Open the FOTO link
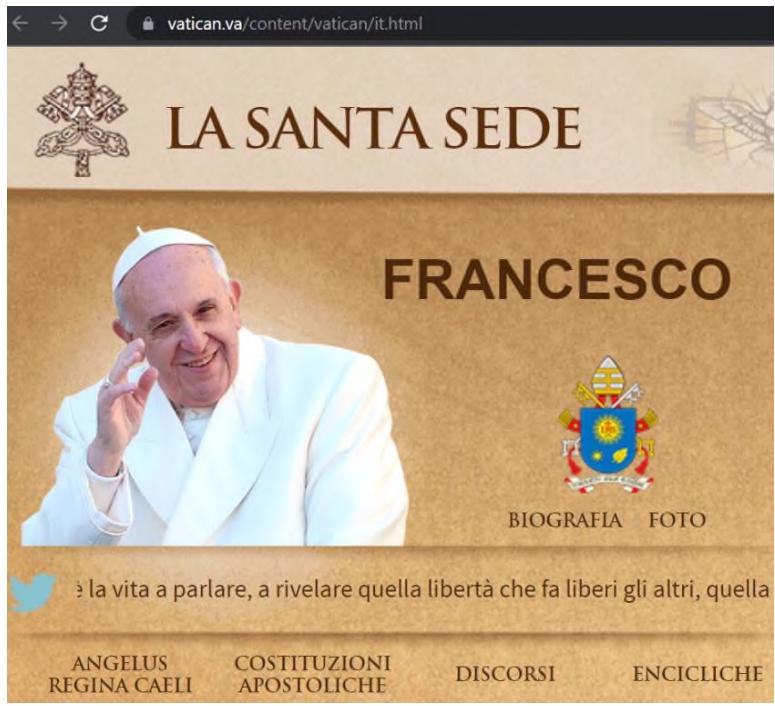Viewport: 775px width, 706px height. 676,520
